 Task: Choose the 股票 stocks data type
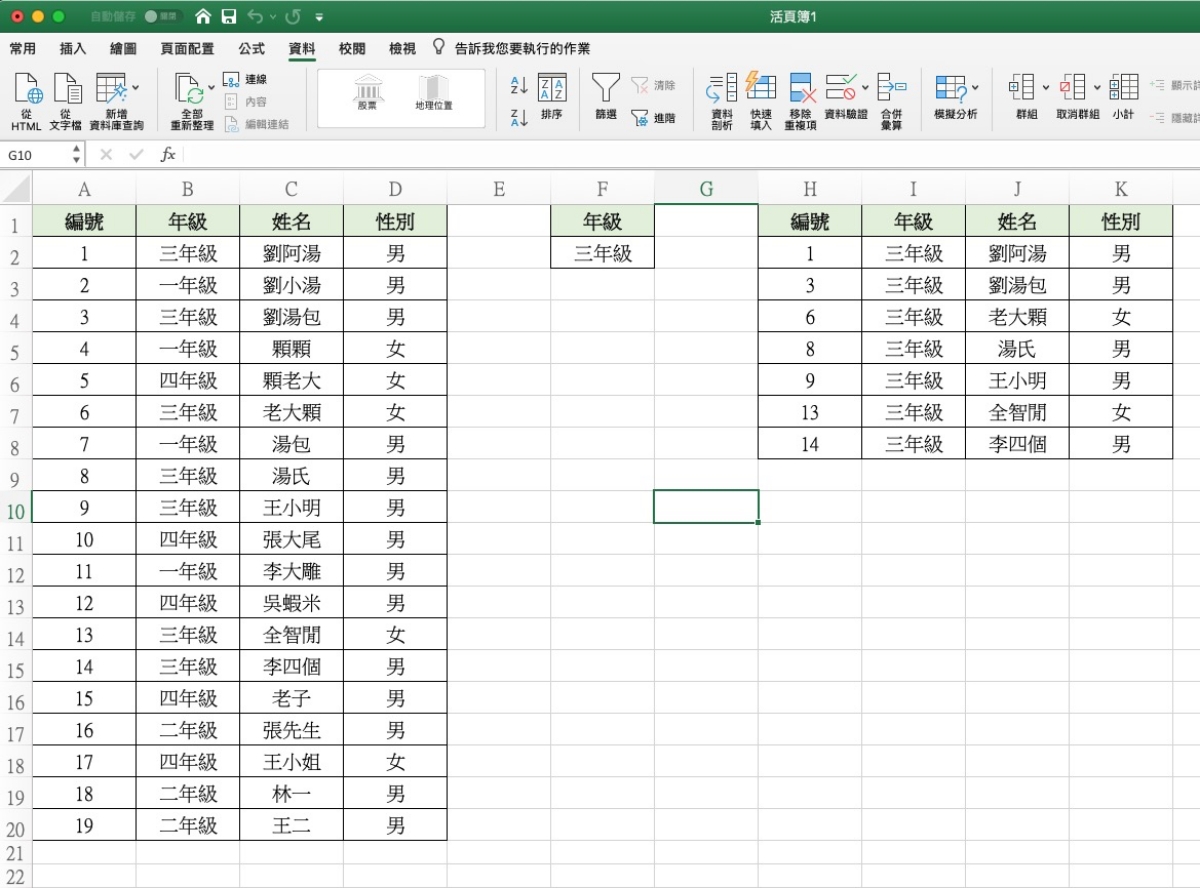[368, 92]
